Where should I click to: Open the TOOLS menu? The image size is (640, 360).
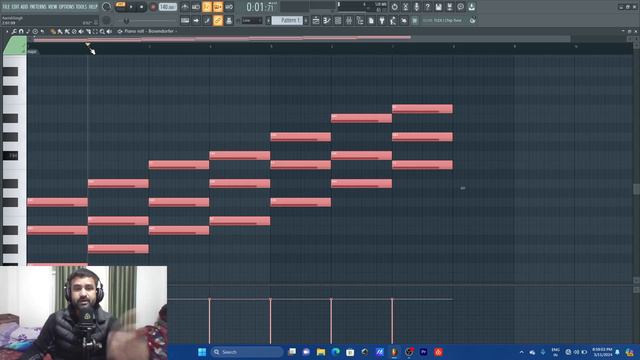click(82, 7)
